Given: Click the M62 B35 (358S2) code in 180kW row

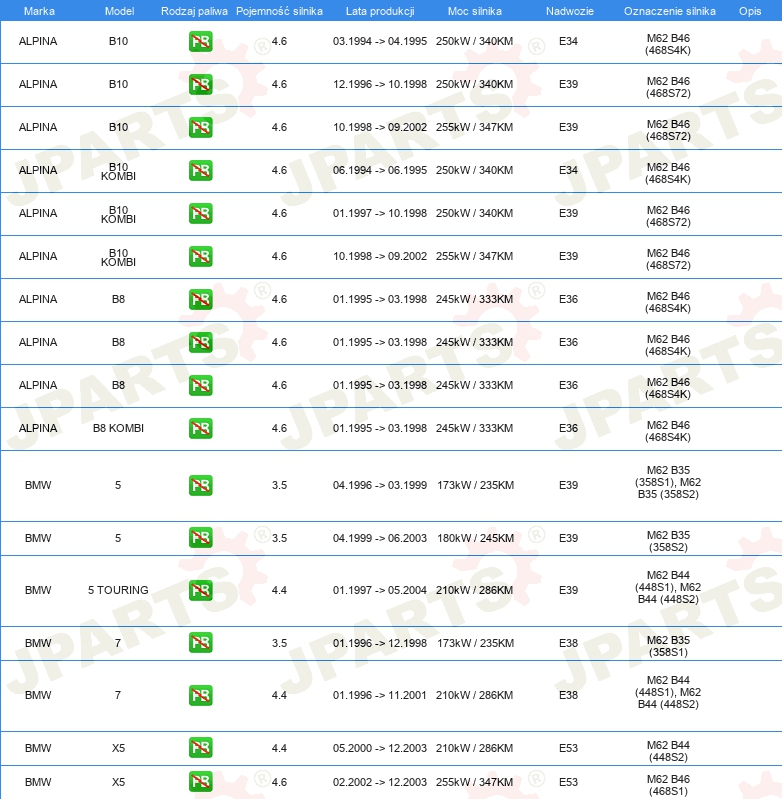Looking at the screenshot, I should [668, 541].
